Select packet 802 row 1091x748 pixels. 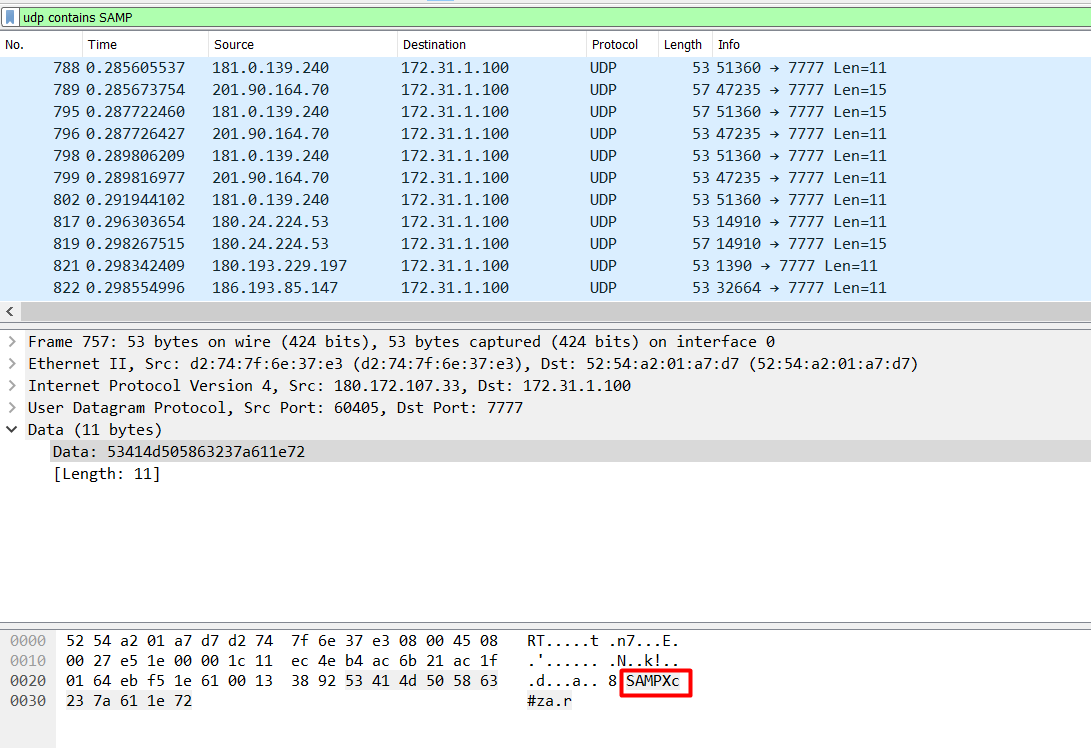pyautogui.click(x=546, y=200)
